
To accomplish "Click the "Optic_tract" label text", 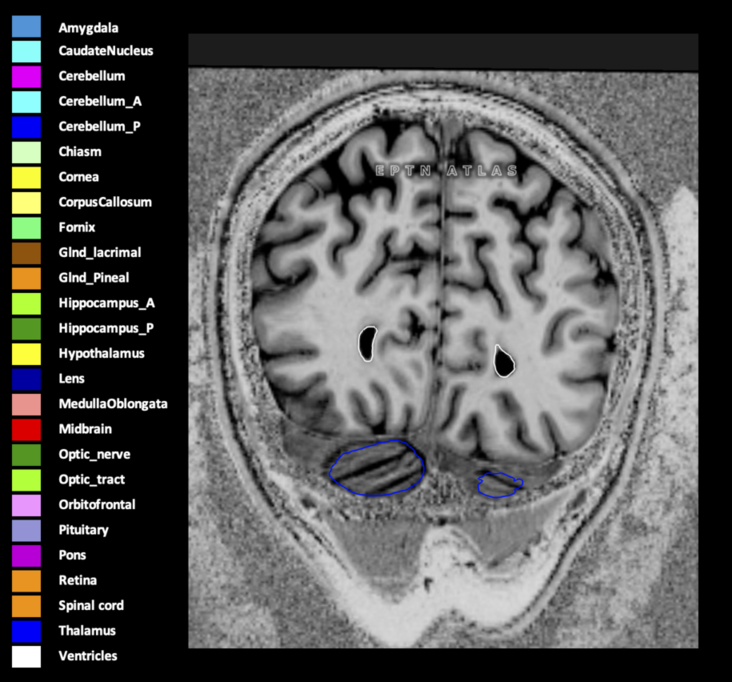I will tap(92, 480).
